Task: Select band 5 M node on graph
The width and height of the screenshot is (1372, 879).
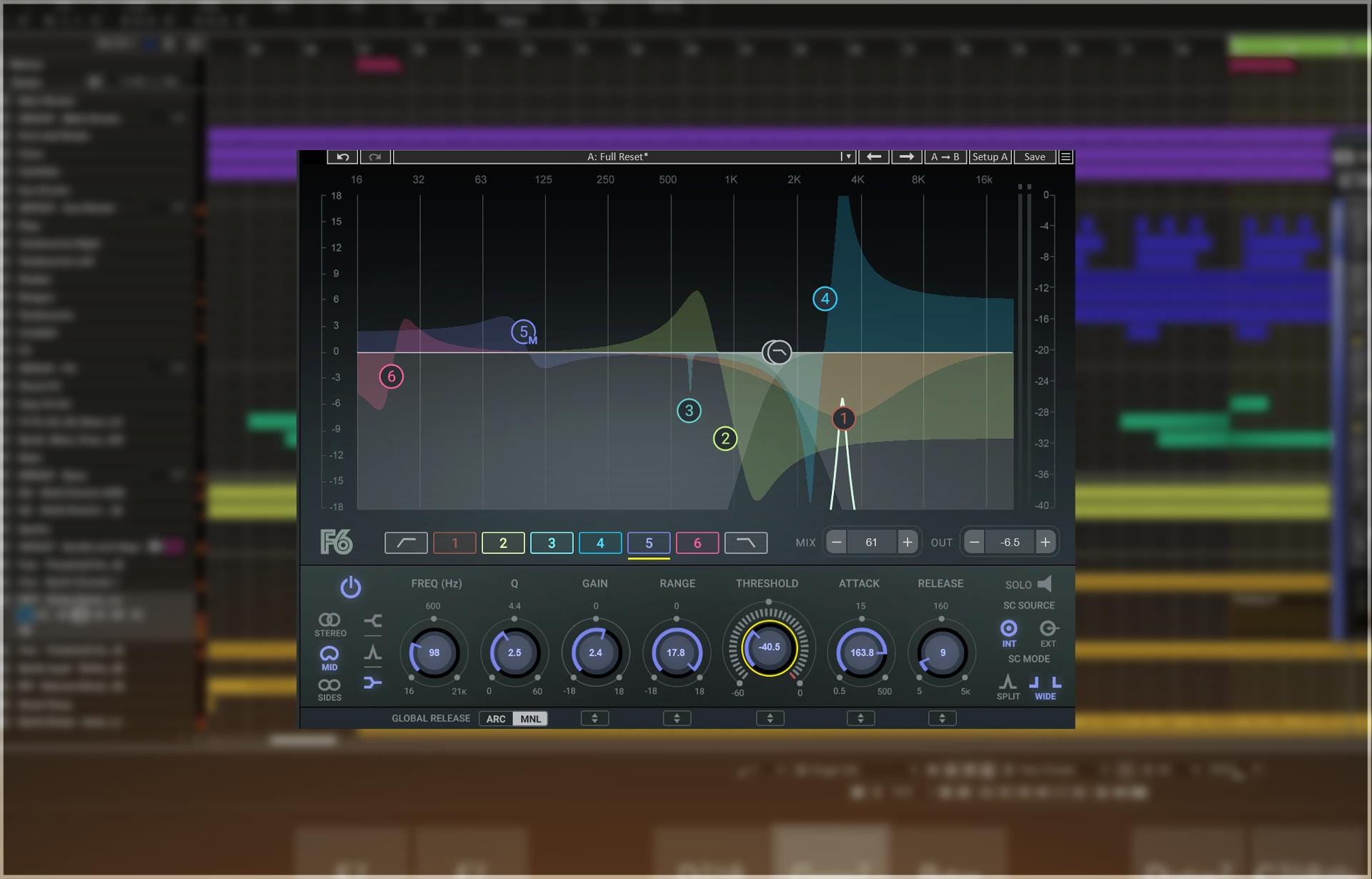Action: (524, 332)
